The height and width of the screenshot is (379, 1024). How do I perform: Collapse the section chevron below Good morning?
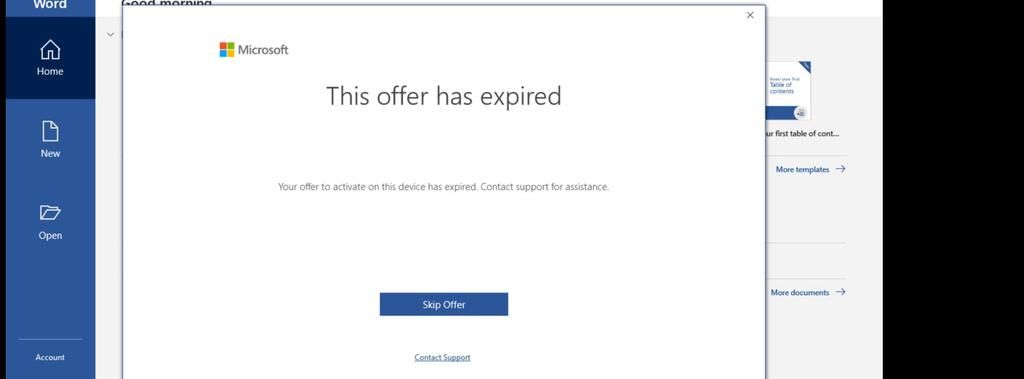pos(110,34)
